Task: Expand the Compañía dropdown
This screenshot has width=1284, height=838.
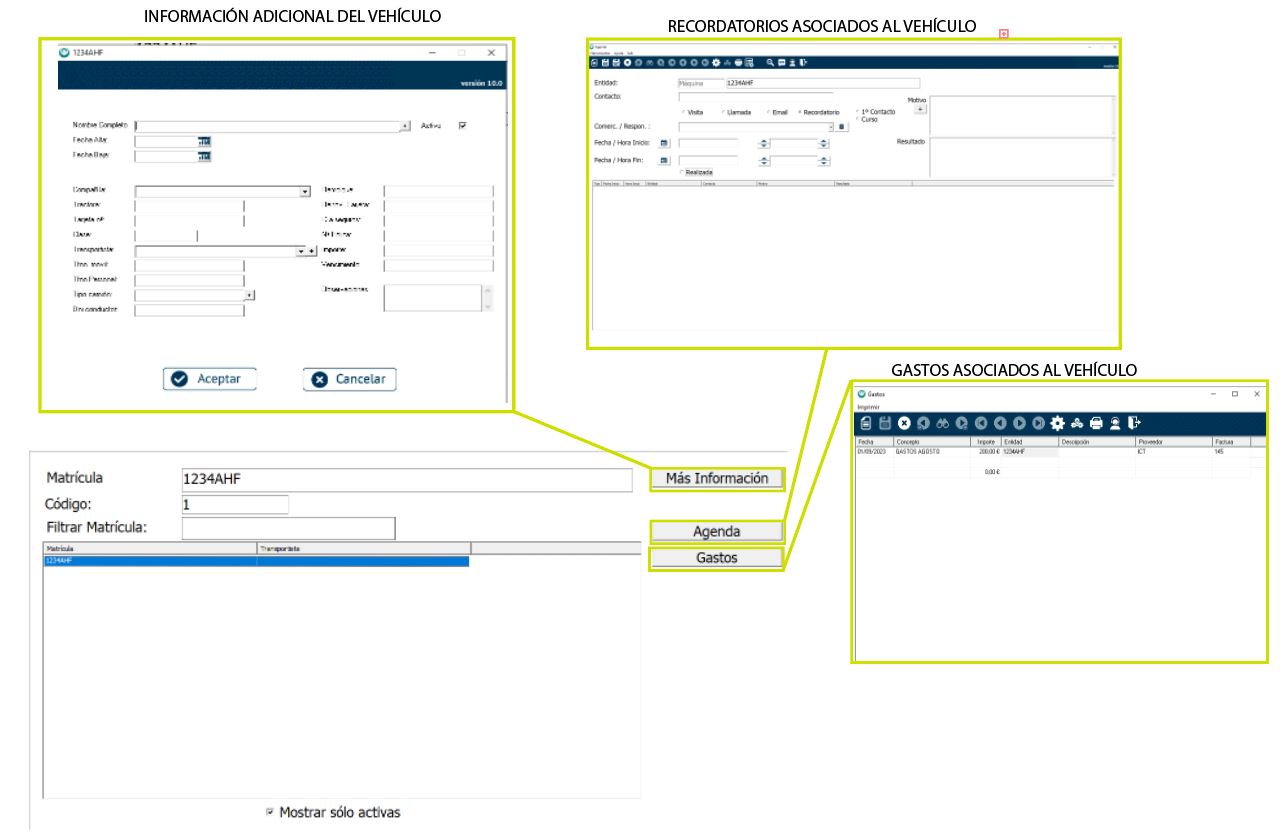Action: click(304, 191)
